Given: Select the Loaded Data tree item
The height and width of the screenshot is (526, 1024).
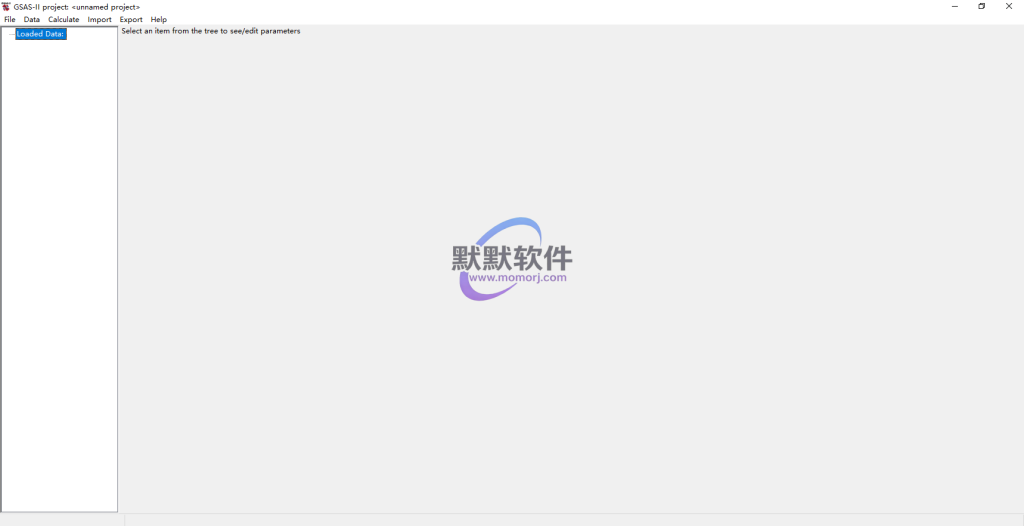Looking at the screenshot, I should coord(40,34).
